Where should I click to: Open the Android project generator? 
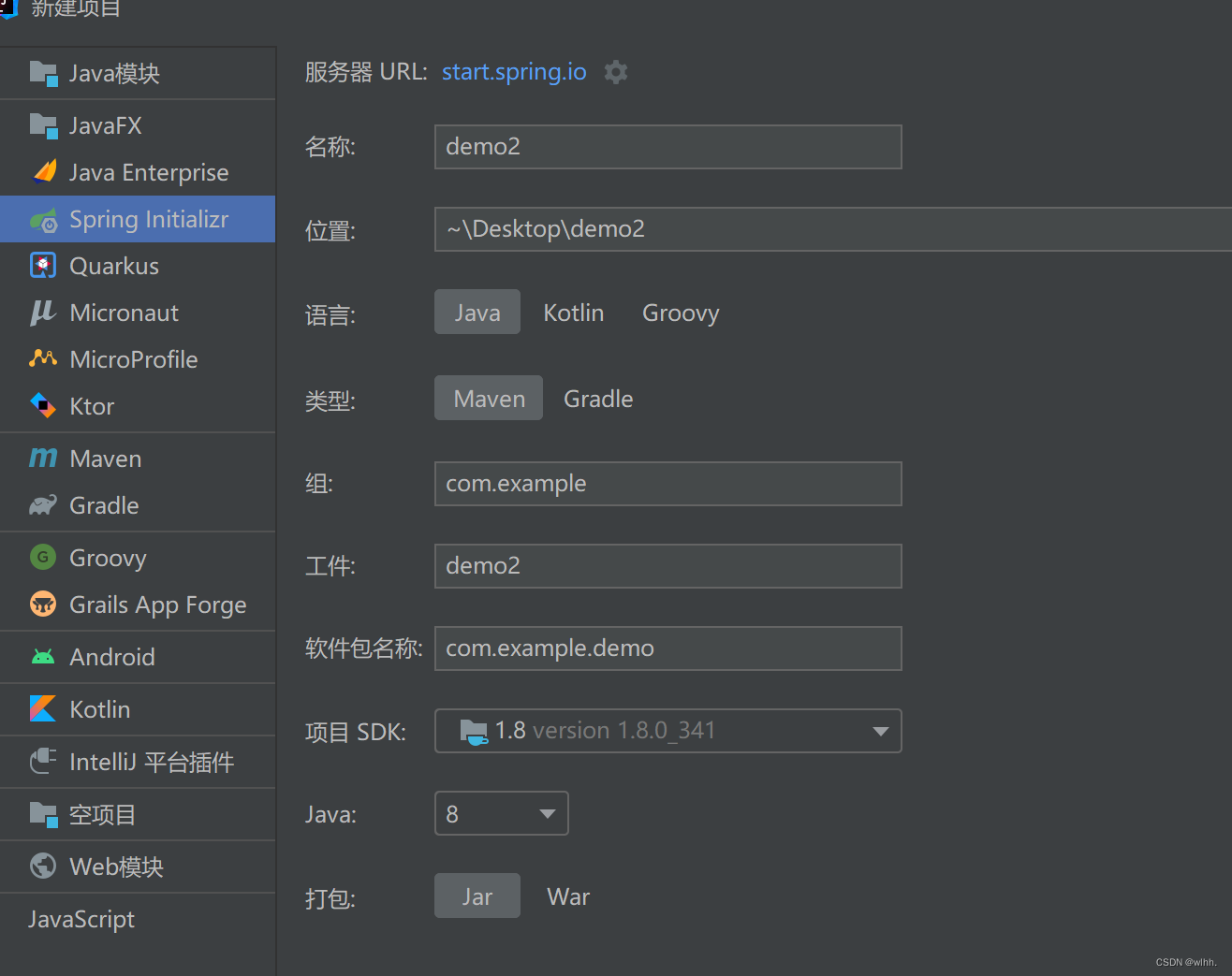point(112,657)
